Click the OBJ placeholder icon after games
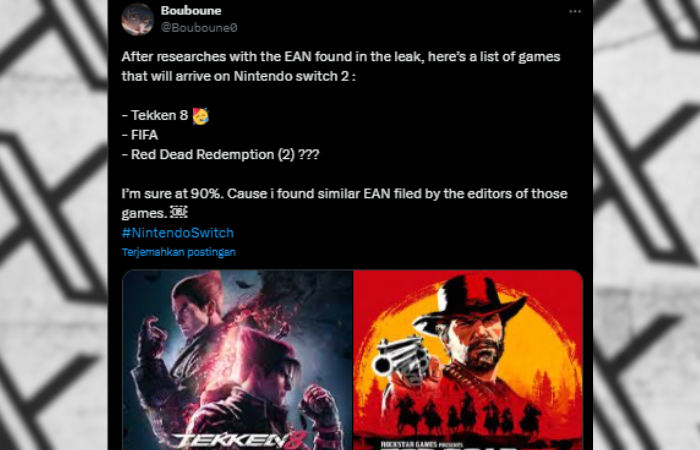 pos(179,212)
